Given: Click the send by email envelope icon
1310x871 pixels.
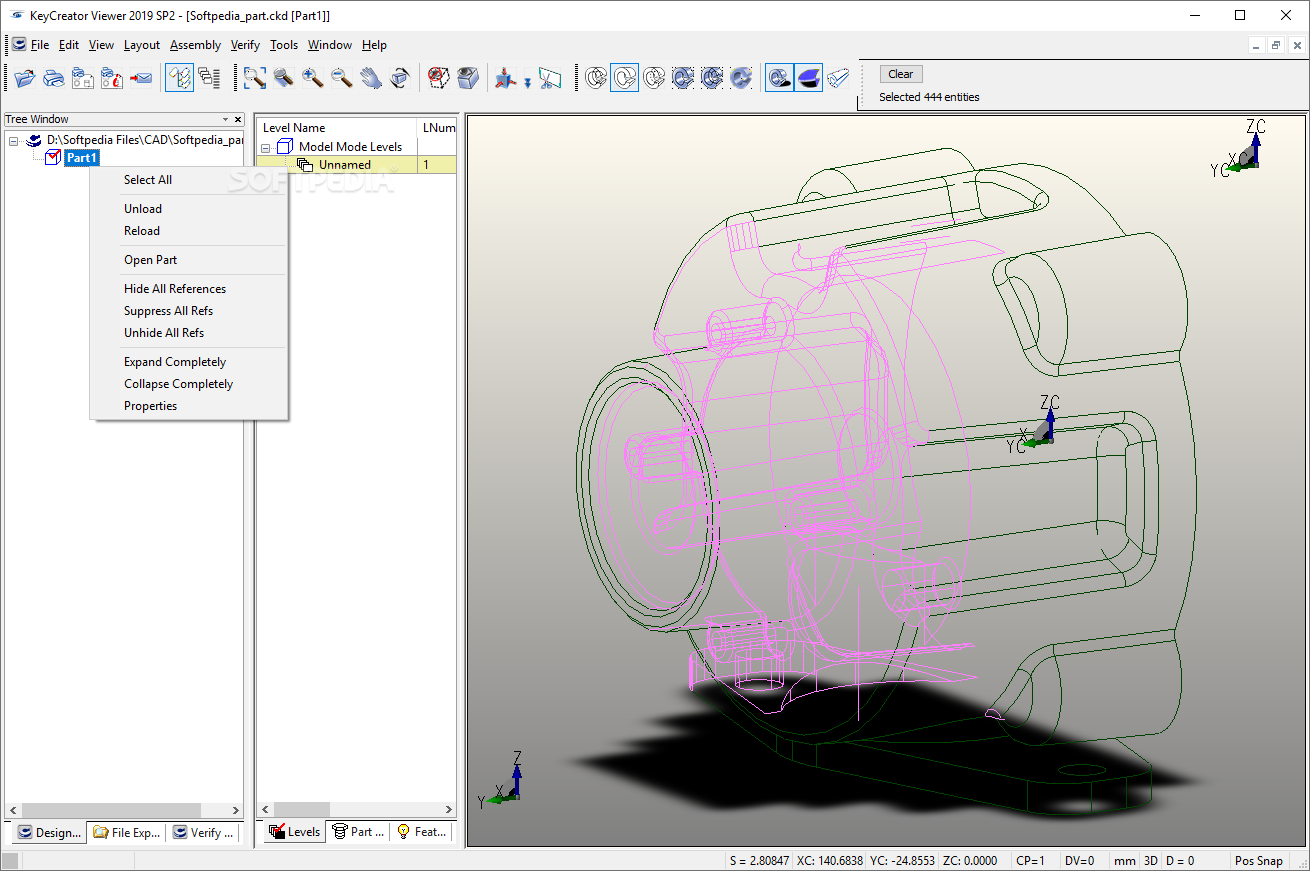Looking at the screenshot, I should pos(141,78).
